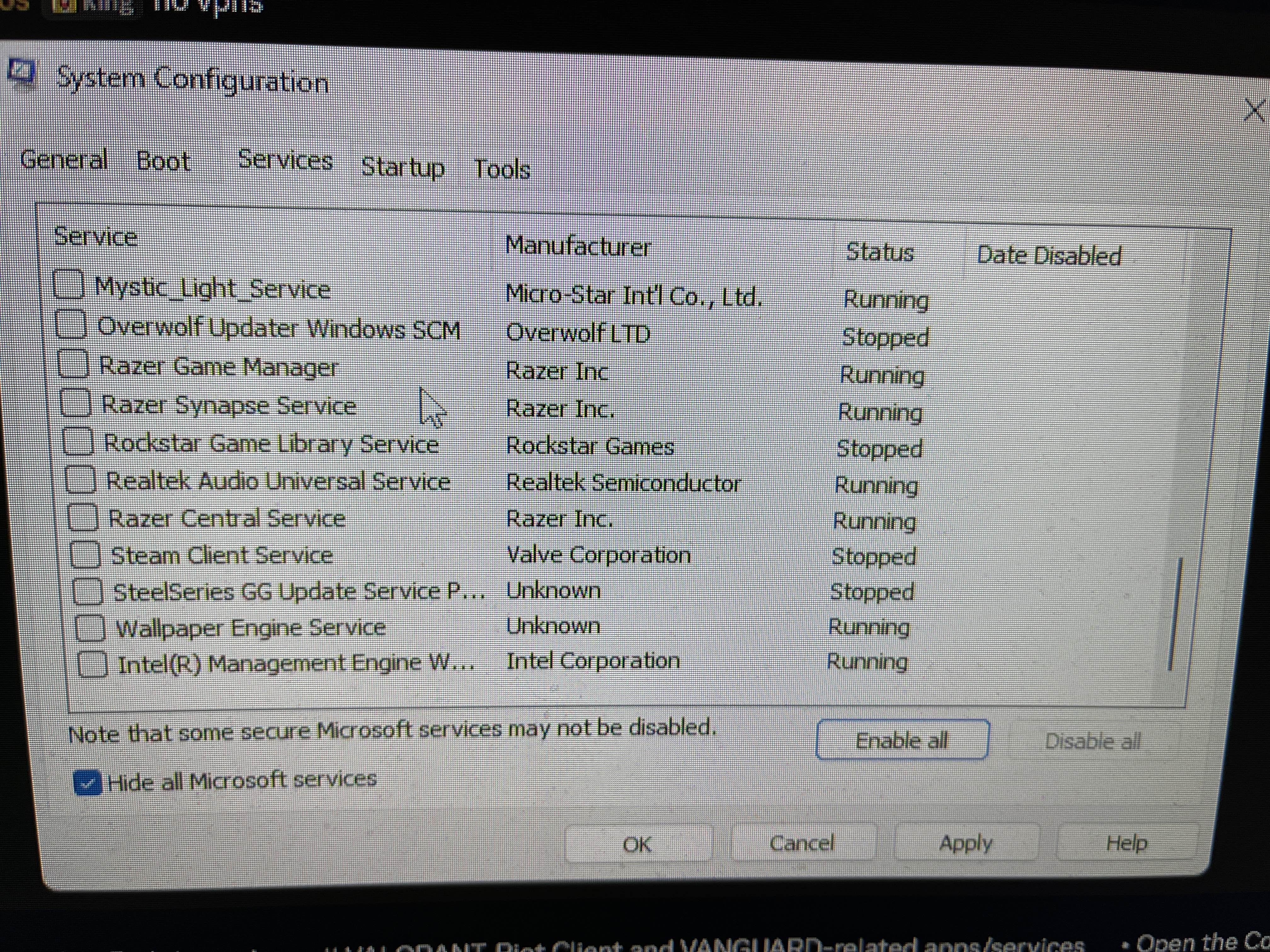Switch to the General tab
Image resolution: width=1270 pixels, height=952 pixels.
pyautogui.click(x=64, y=159)
